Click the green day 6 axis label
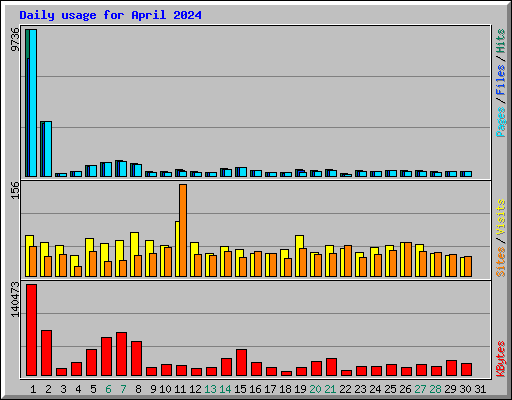 108,389
